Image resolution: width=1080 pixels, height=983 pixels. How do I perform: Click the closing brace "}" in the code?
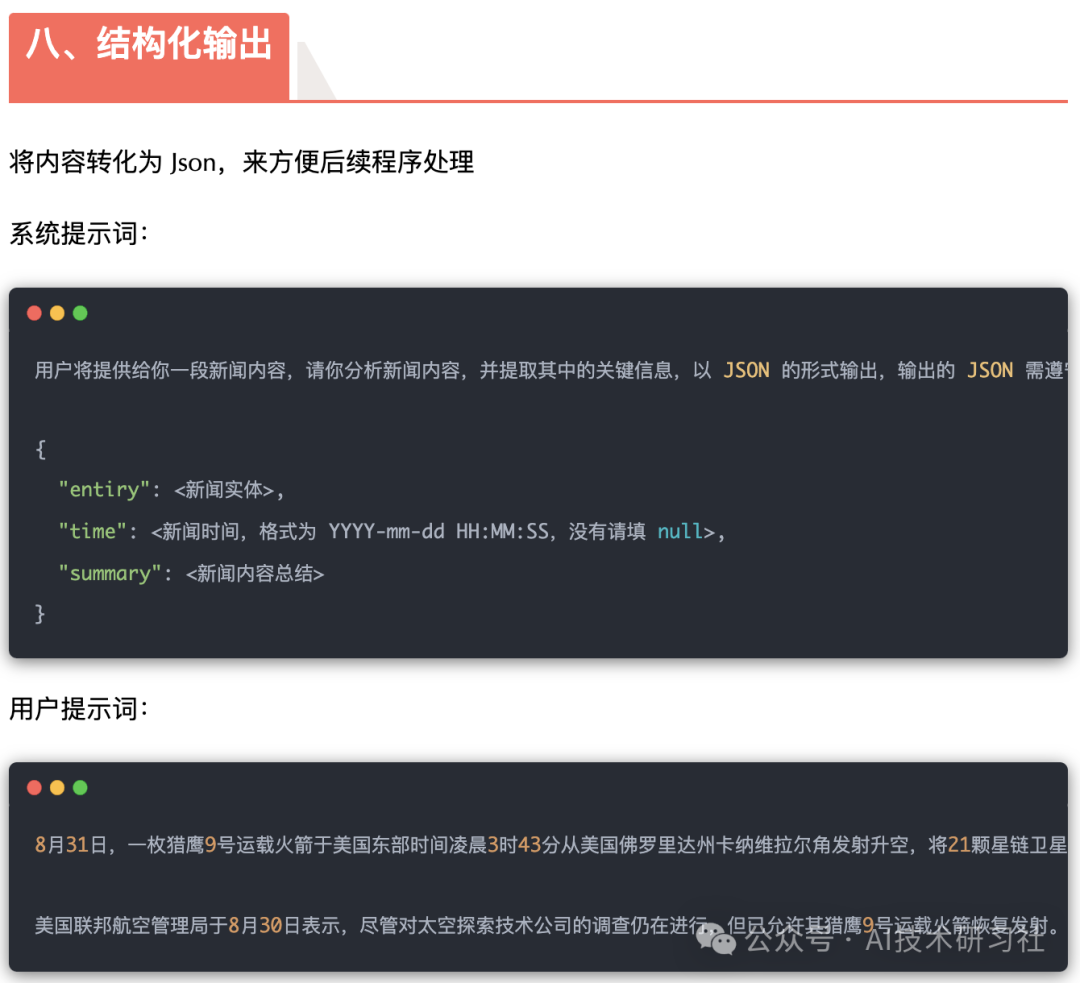pyautogui.click(x=40, y=613)
